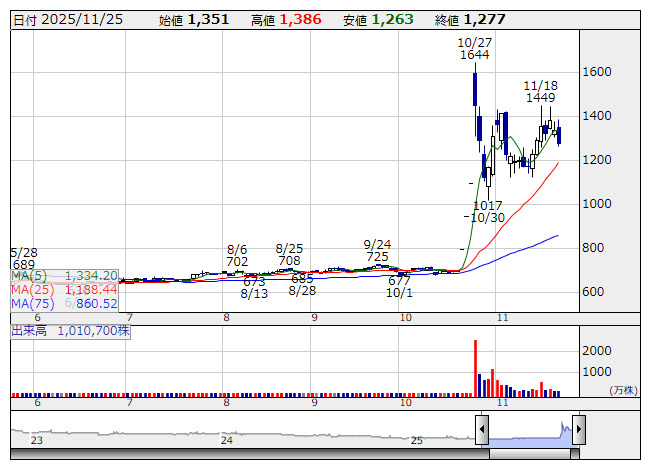Click the left range handle arrow
Screen dimensions: 653x470
coord(482,430)
